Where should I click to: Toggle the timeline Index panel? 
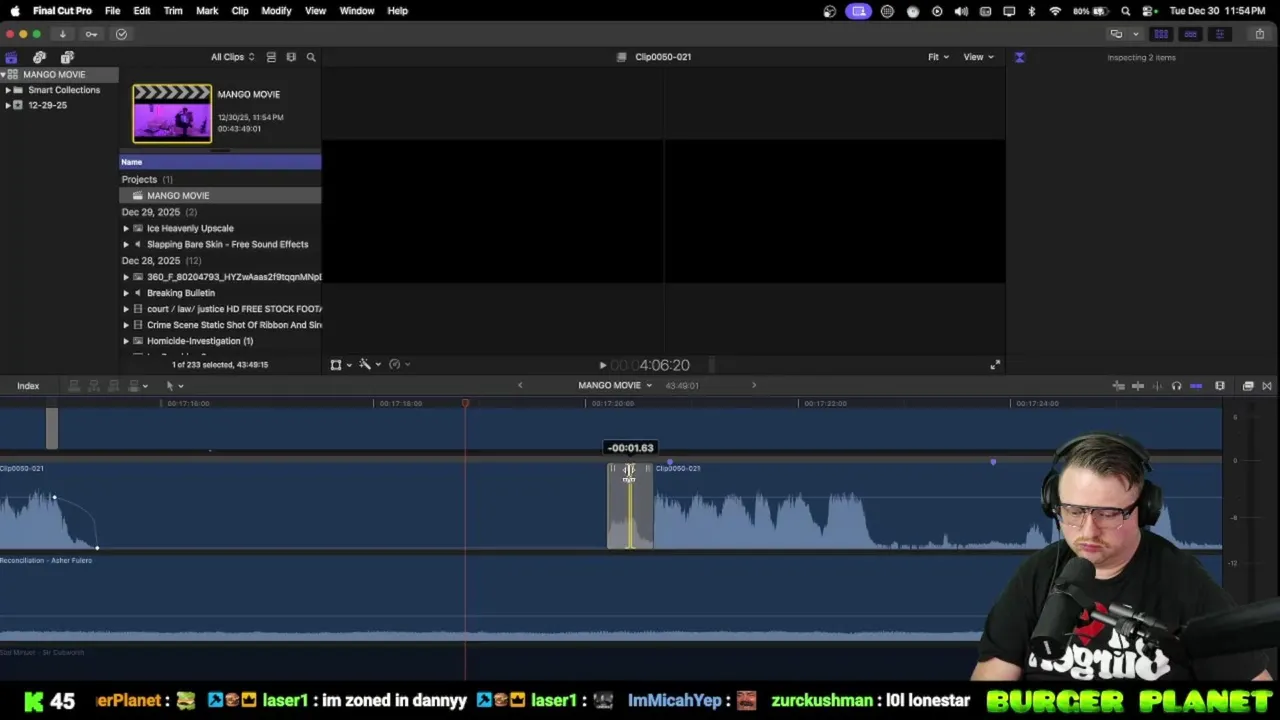click(x=28, y=386)
